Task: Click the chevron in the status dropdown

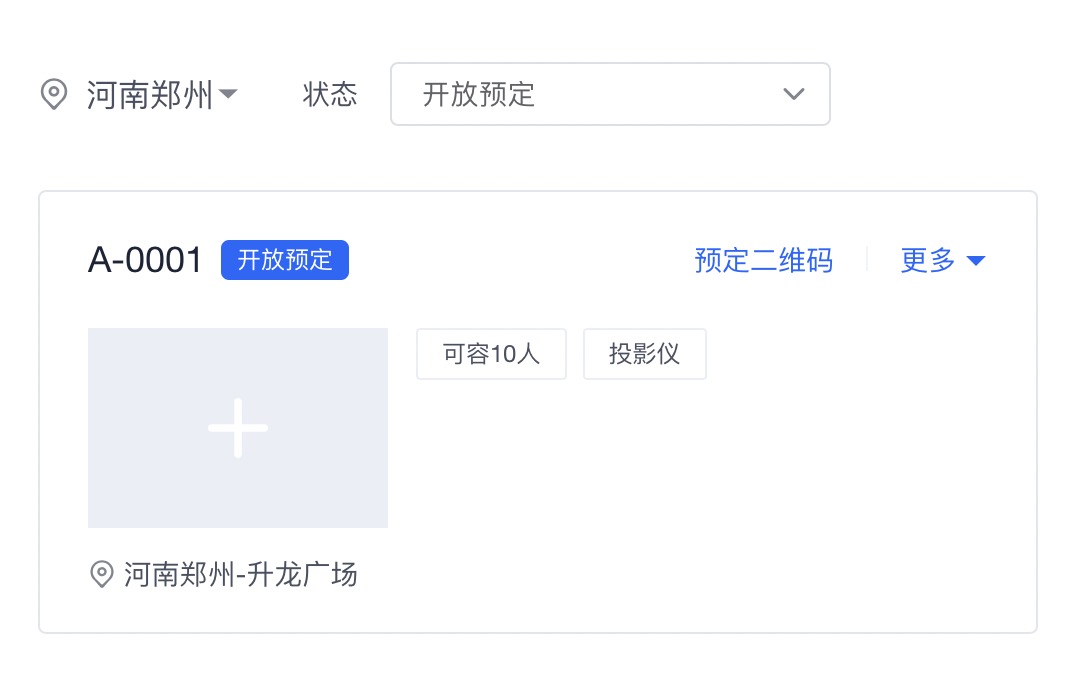Action: click(x=794, y=95)
